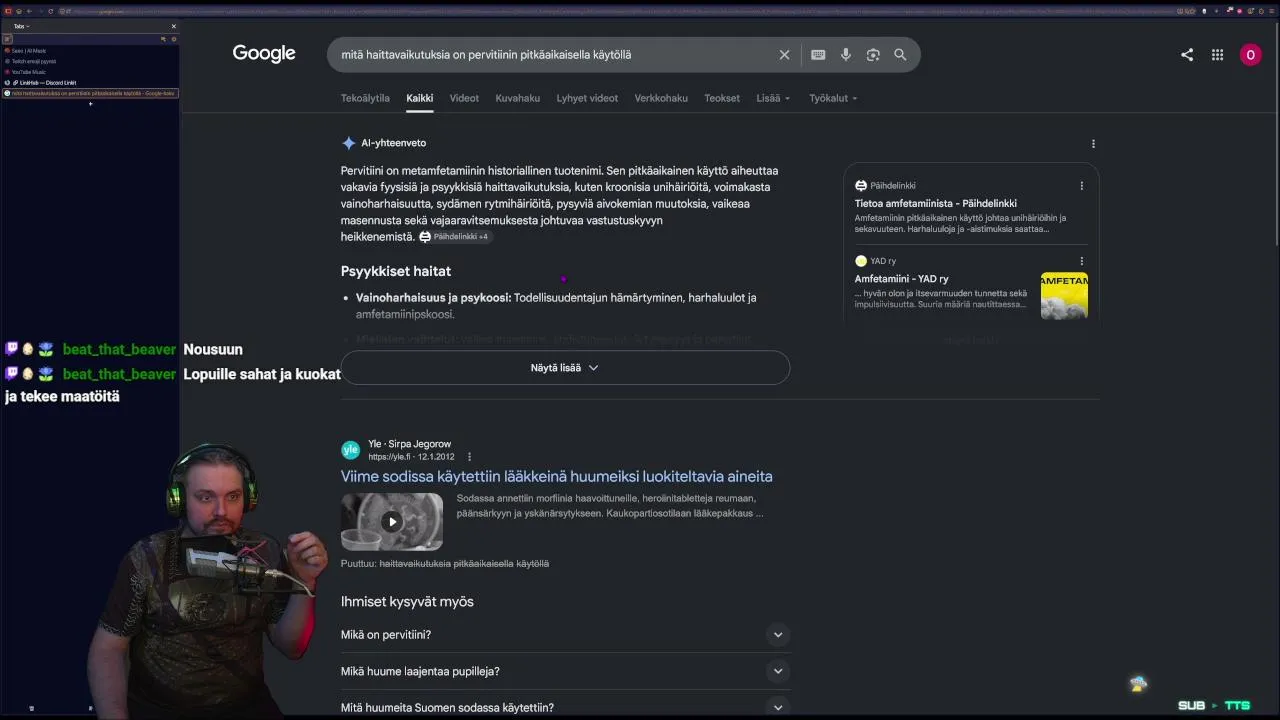1280x720 pixels.
Task: Expand the question "Mikä on pervitiini?"
Action: click(x=565, y=635)
